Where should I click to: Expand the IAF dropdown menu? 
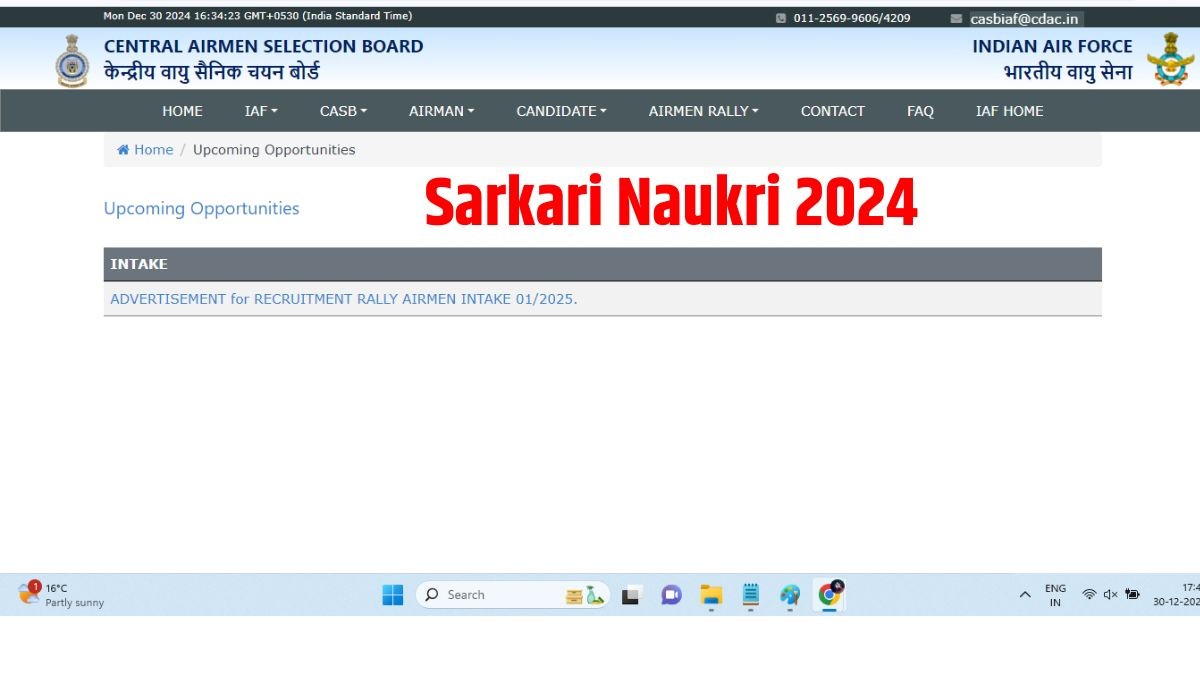tap(261, 111)
